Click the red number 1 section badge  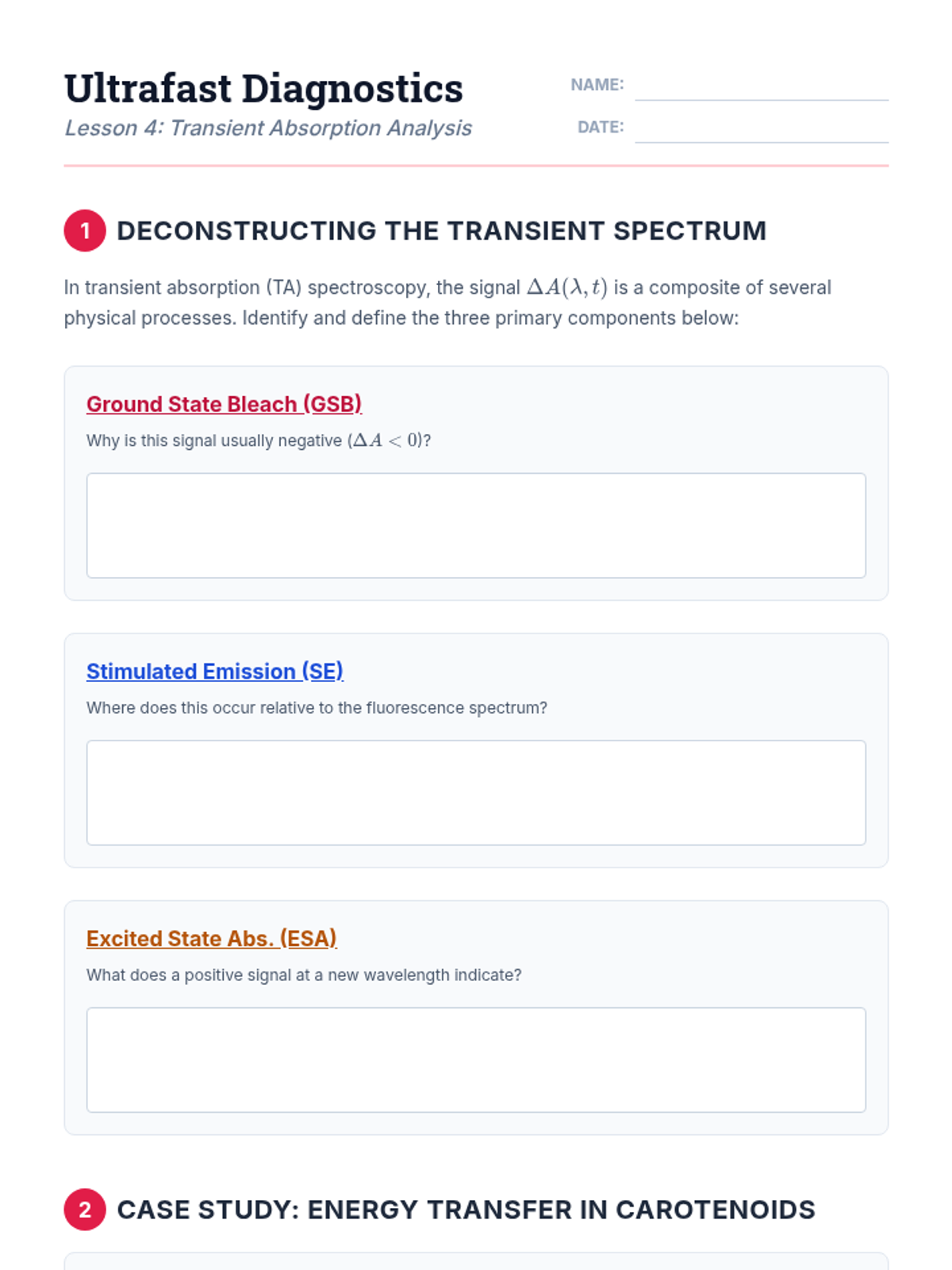(85, 231)
